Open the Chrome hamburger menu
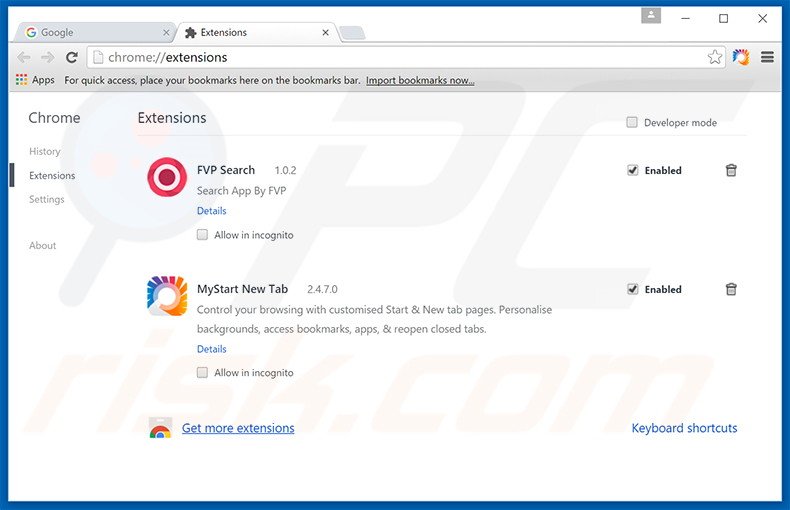Screen dimensions: 790x510 pyautogui.click(x=767, y=57)
